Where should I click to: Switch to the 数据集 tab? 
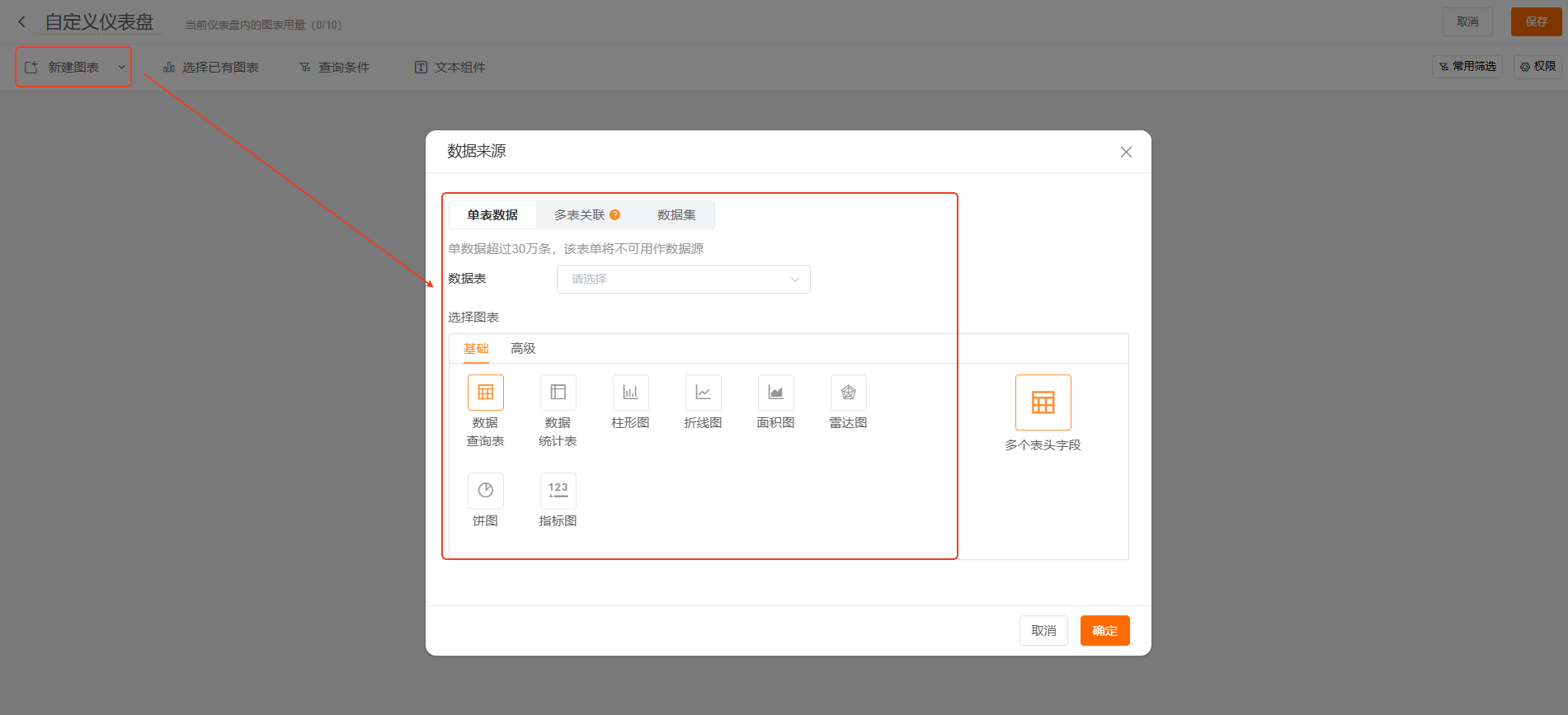click(x=676, y=215)
